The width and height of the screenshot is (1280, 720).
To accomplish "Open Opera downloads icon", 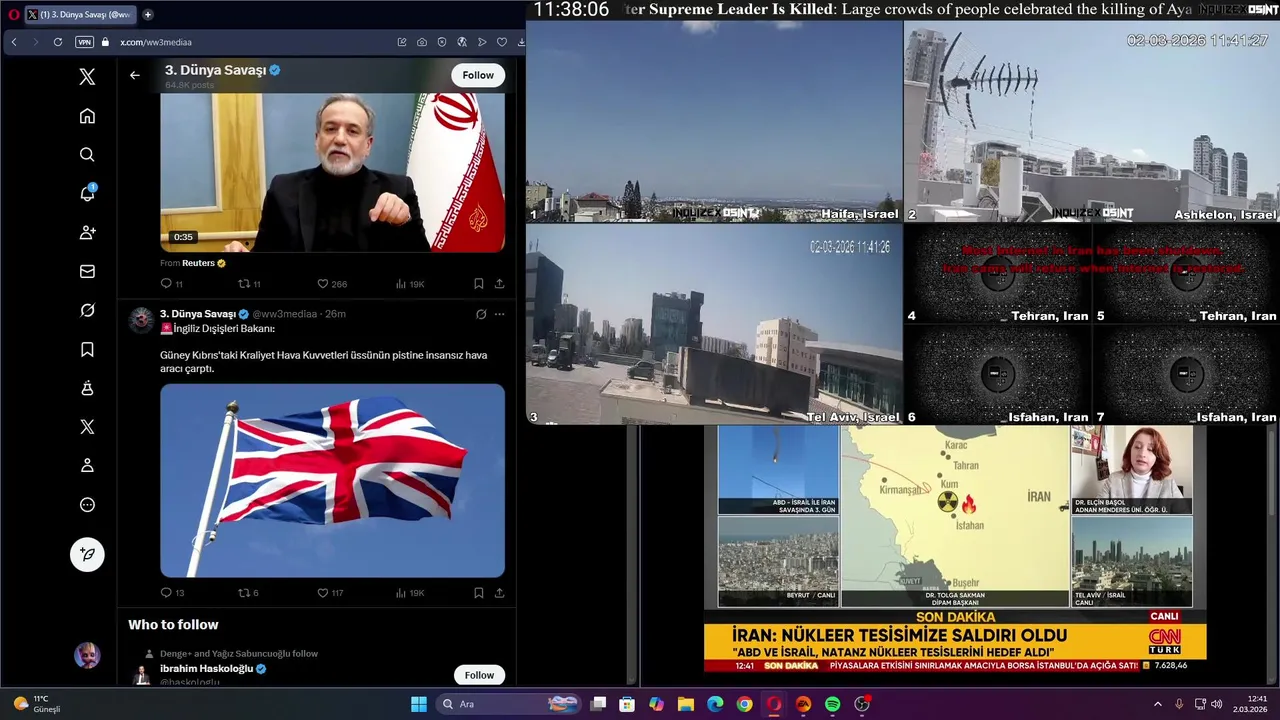I will tap(521, 42).
